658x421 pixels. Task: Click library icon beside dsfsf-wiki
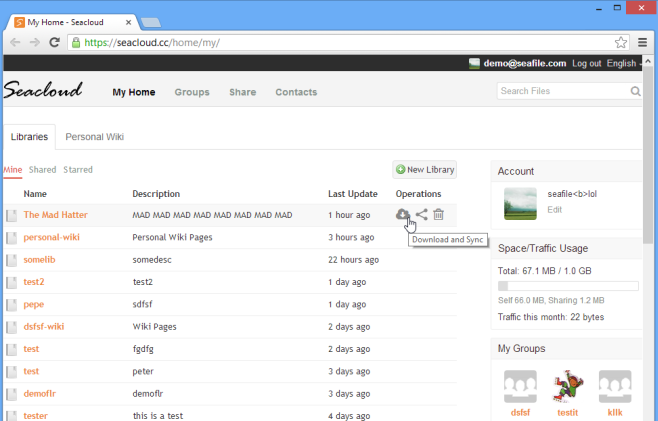(x=12, y=327)
